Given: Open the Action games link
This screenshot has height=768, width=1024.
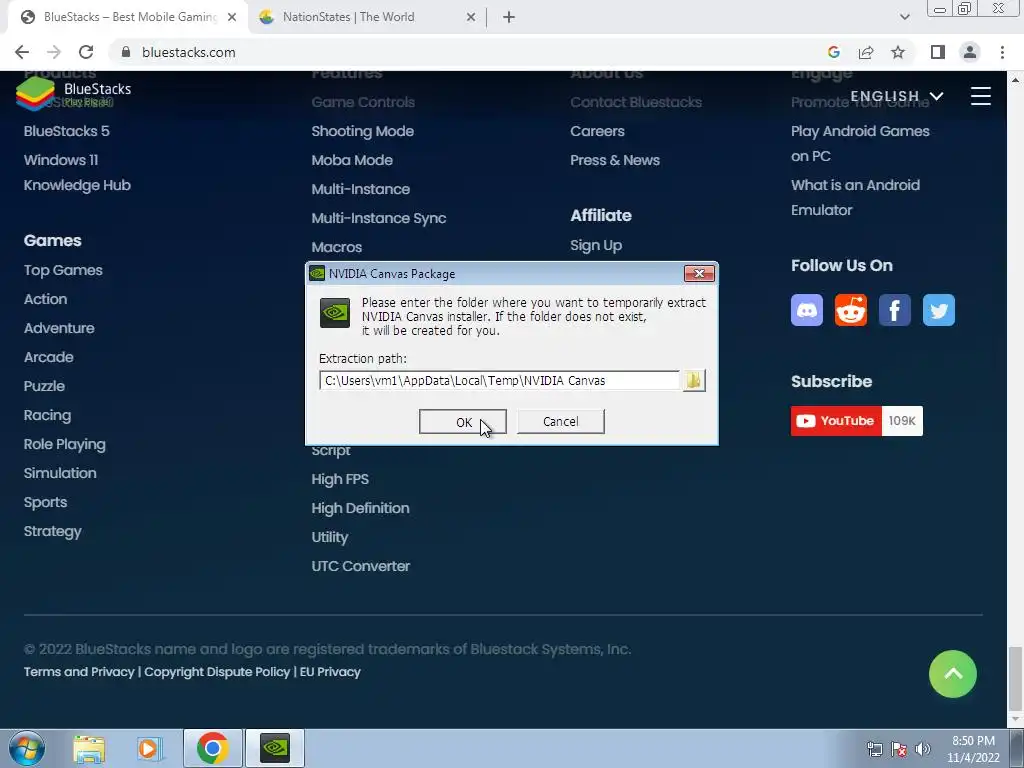Looking at the screenshot, I should tap(45, 299).
